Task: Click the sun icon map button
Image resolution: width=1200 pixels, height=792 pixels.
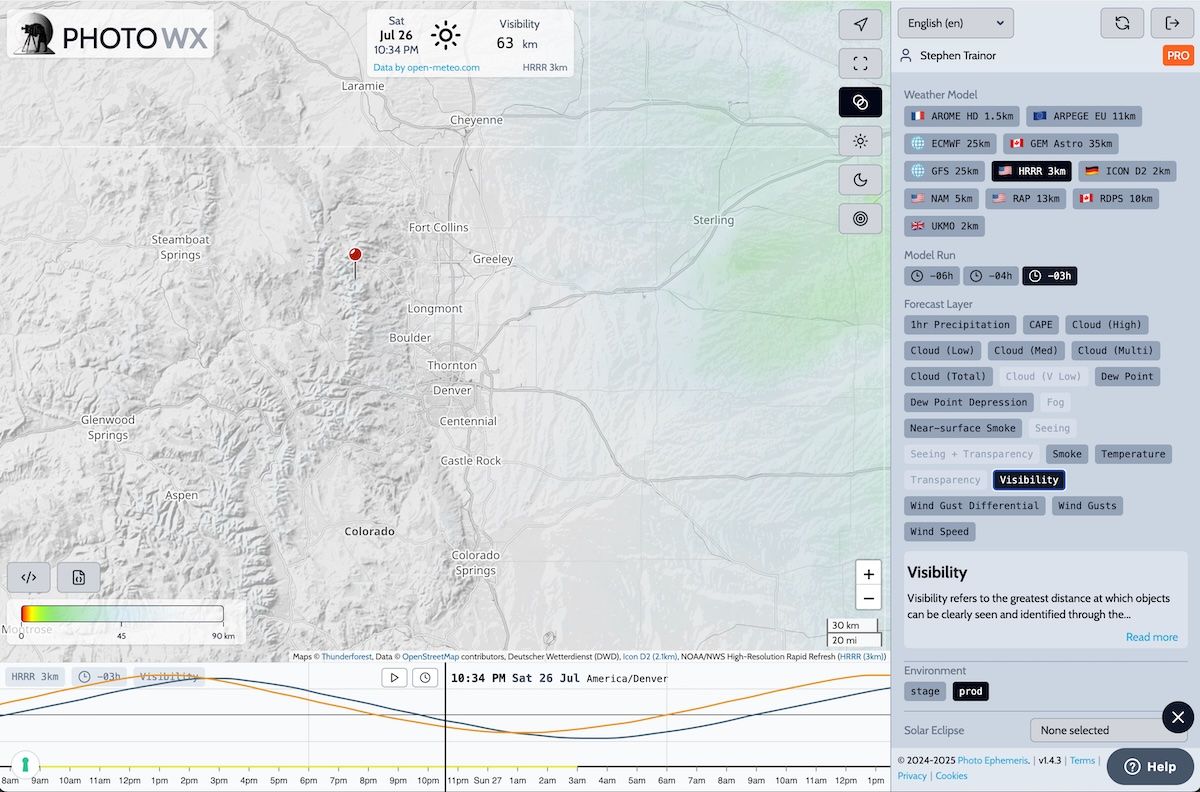Action: (860, 141)
